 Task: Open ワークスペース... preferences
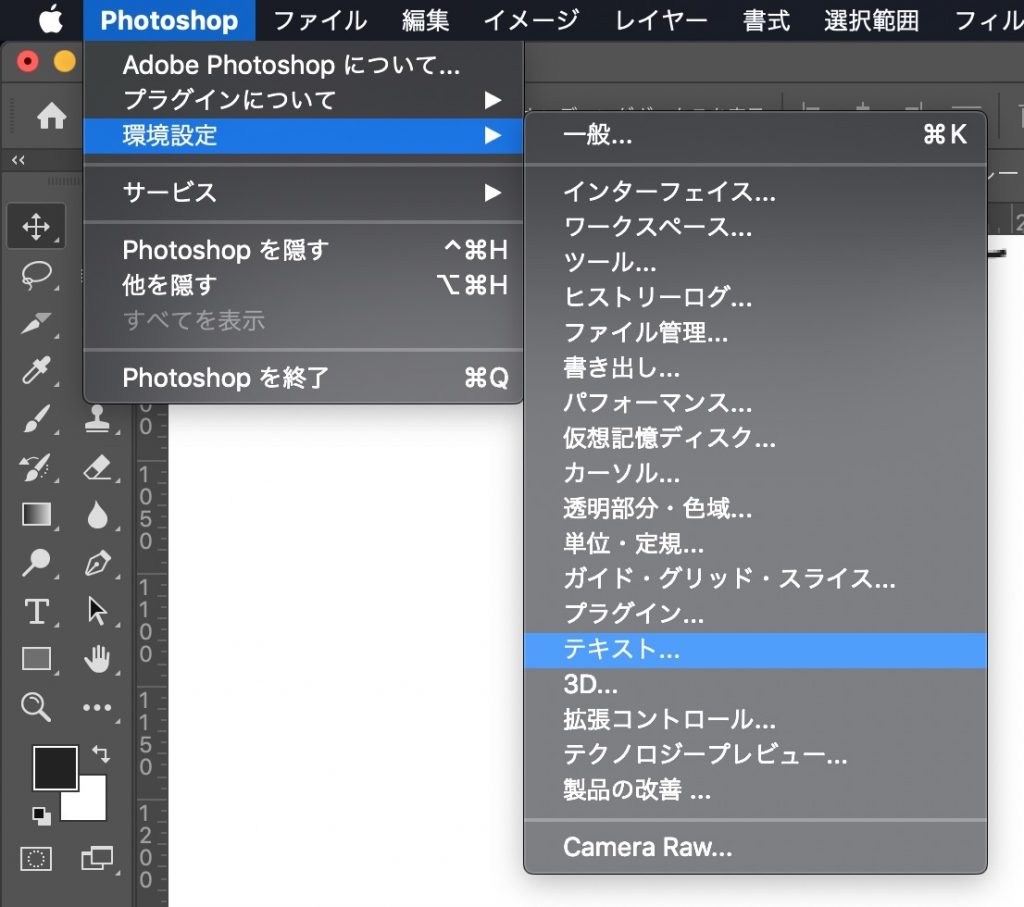[x=756, y=227]
